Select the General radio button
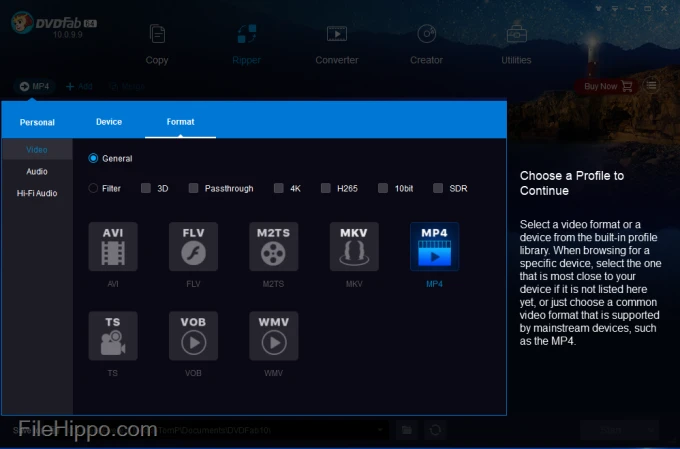This screenshot has height=449, width=680. pyautogui.click(x=93, y=158)
